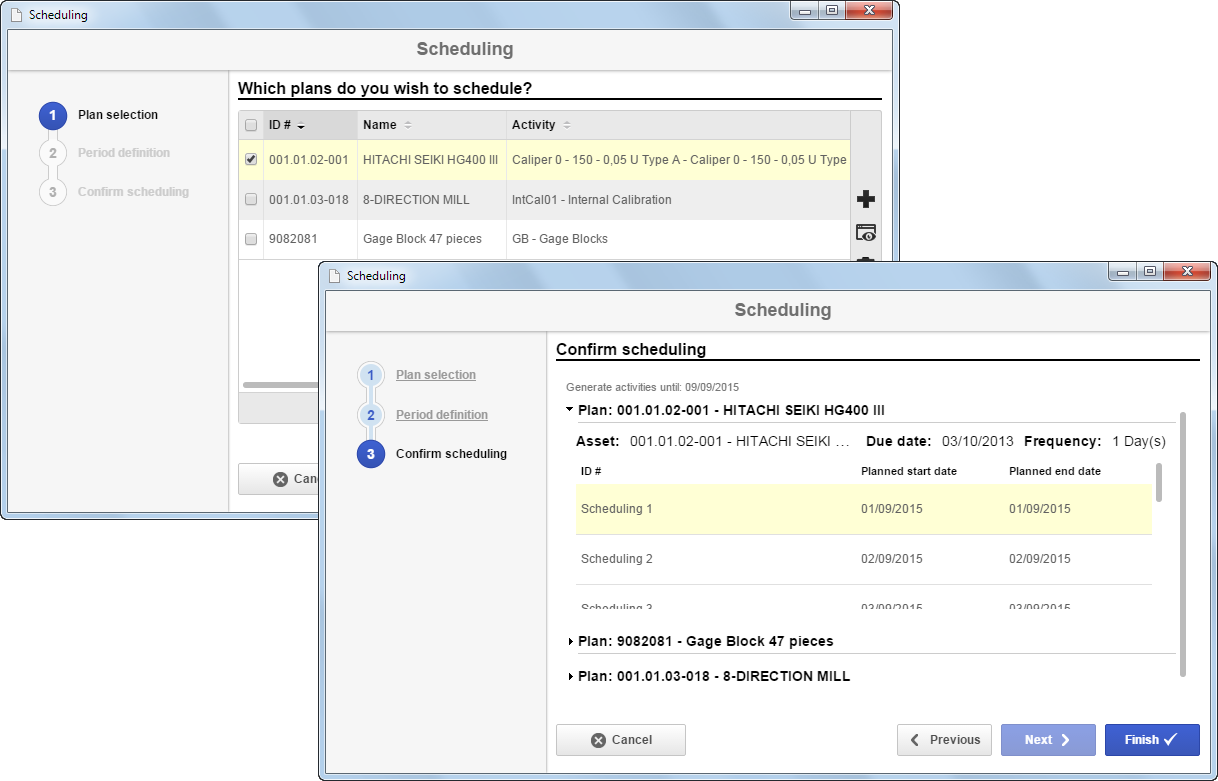
Task: Click Gage Block 47 pieces name cell
Action: (431, 239)
